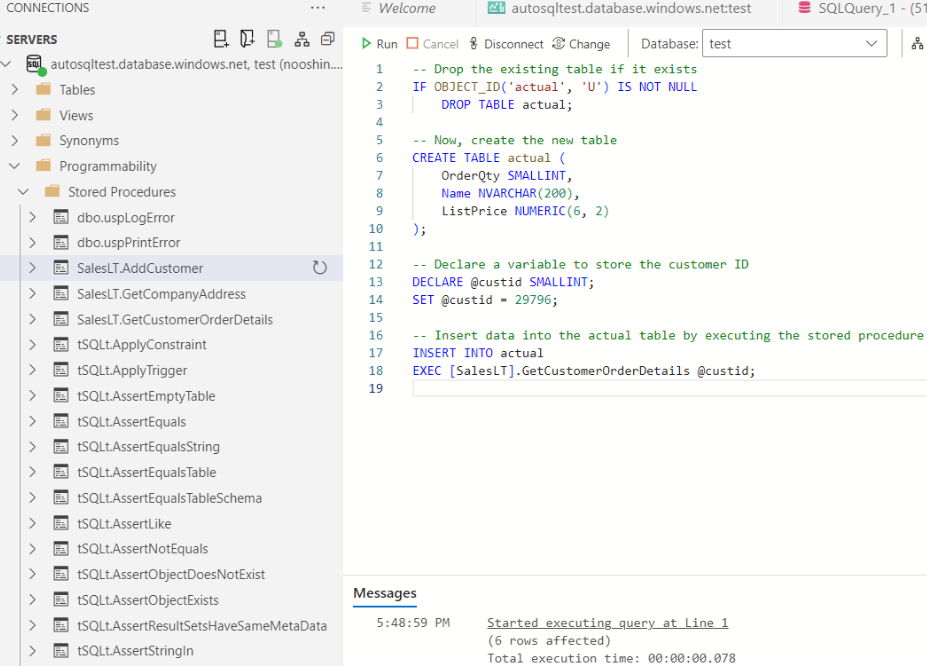Click line number 6 in the gutter

379,158
